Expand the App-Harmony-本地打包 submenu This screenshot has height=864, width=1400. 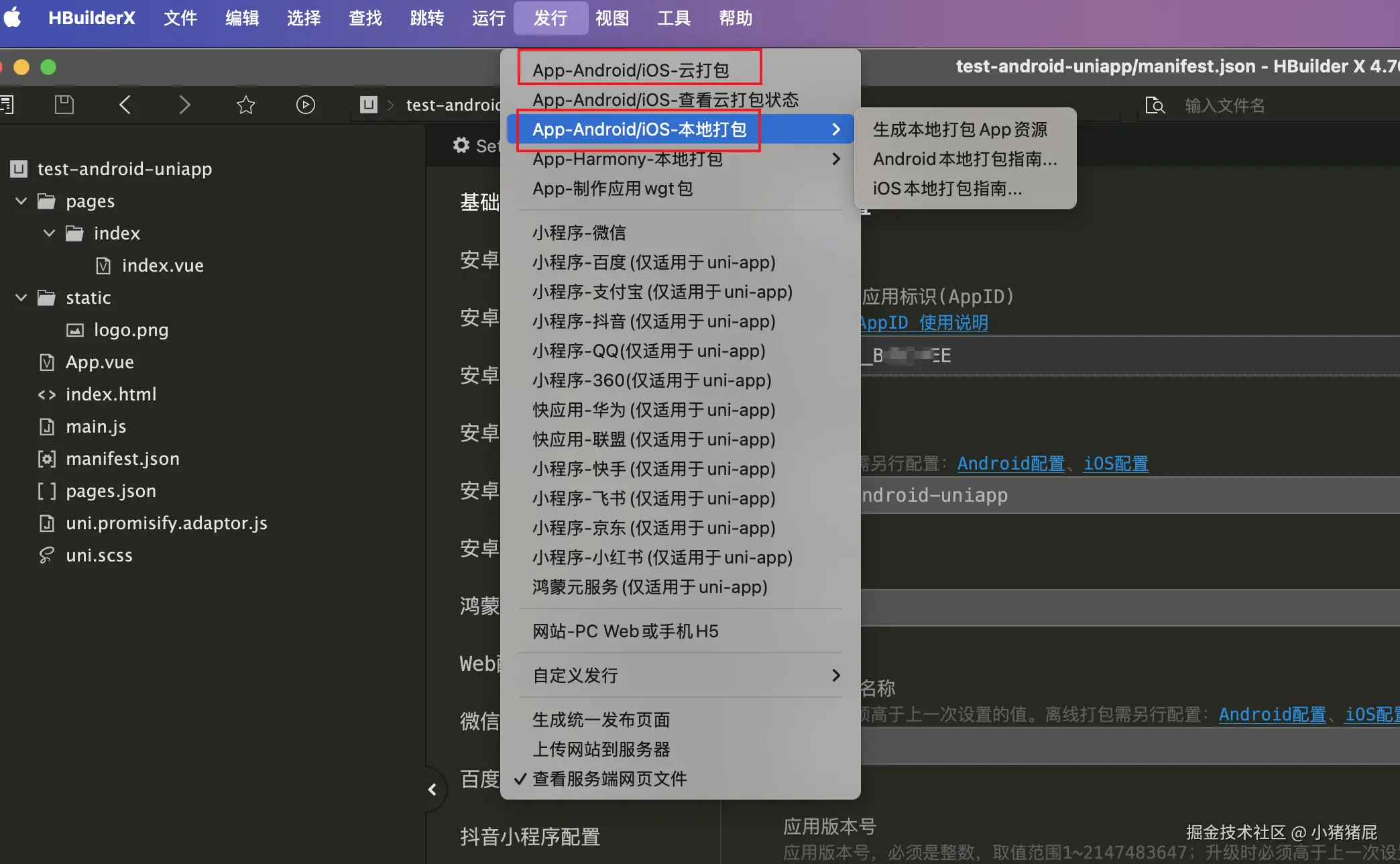point(835,159)
